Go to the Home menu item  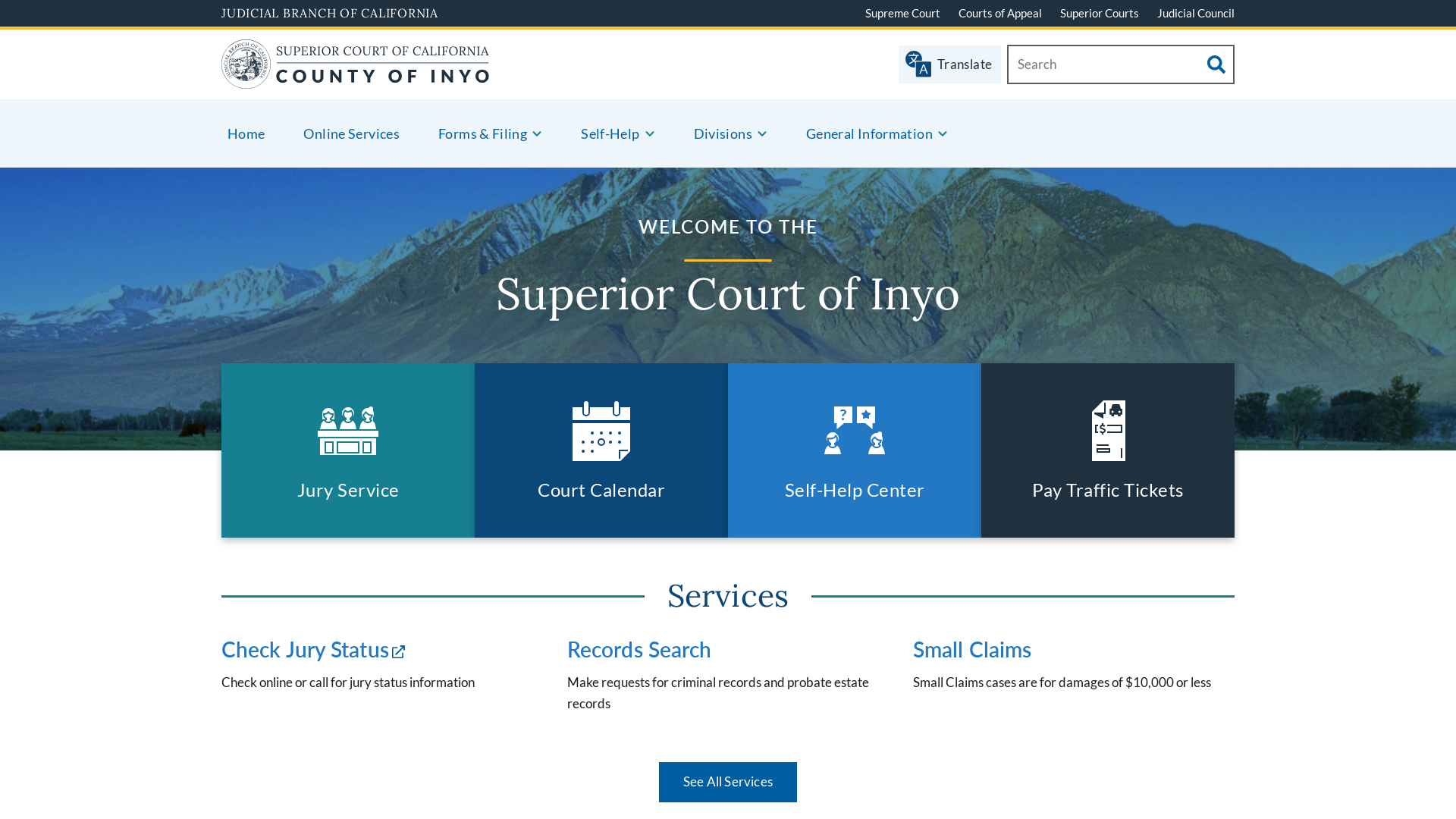pos(246,133)
